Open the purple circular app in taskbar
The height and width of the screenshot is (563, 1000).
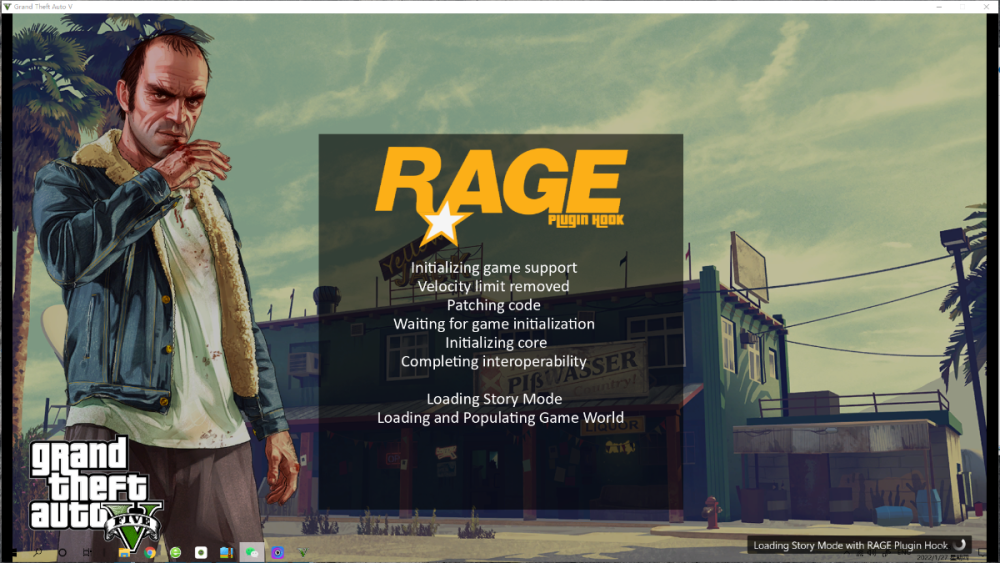(x=278, y=552)
